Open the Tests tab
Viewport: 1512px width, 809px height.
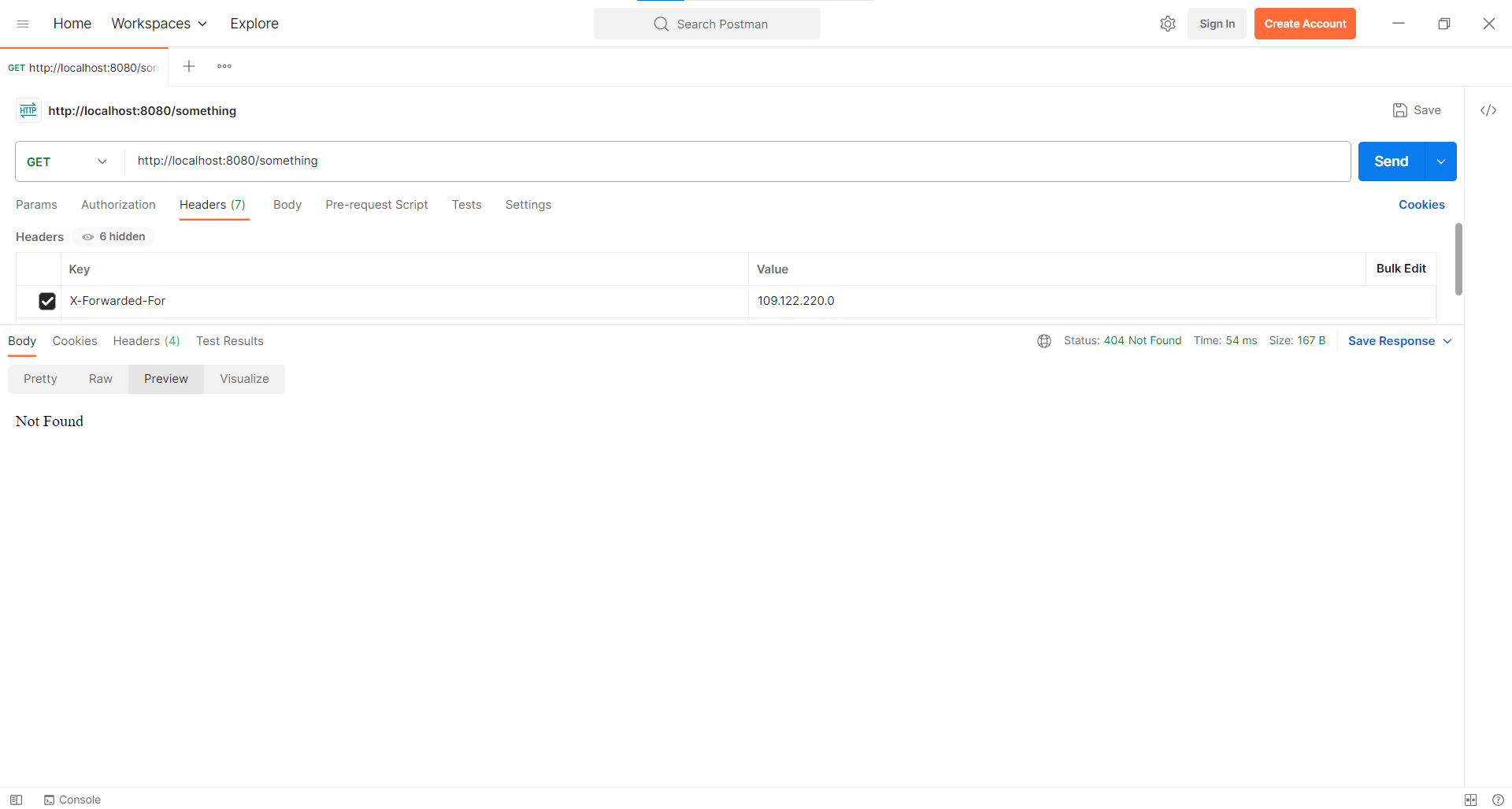point(466,205)
